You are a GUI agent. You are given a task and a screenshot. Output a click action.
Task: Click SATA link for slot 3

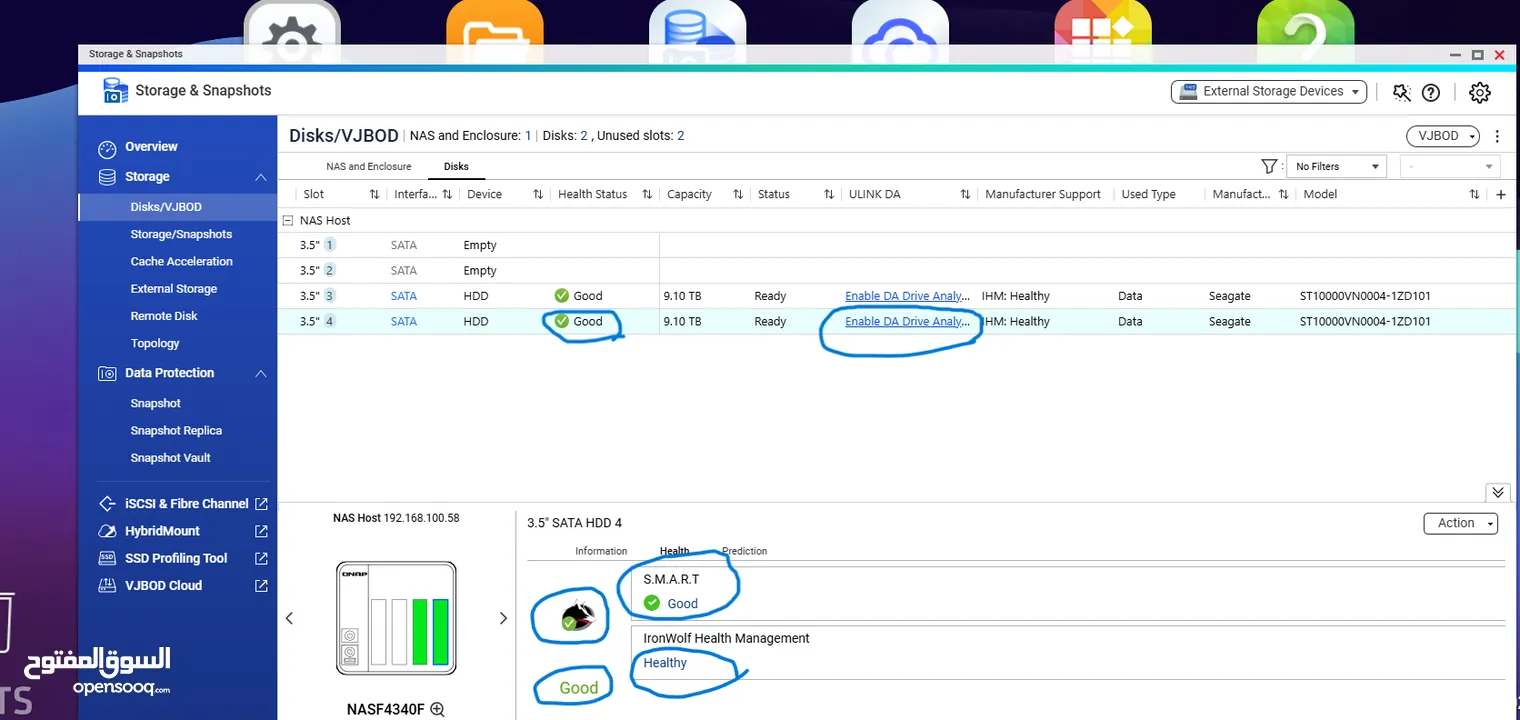pos(404,296)
